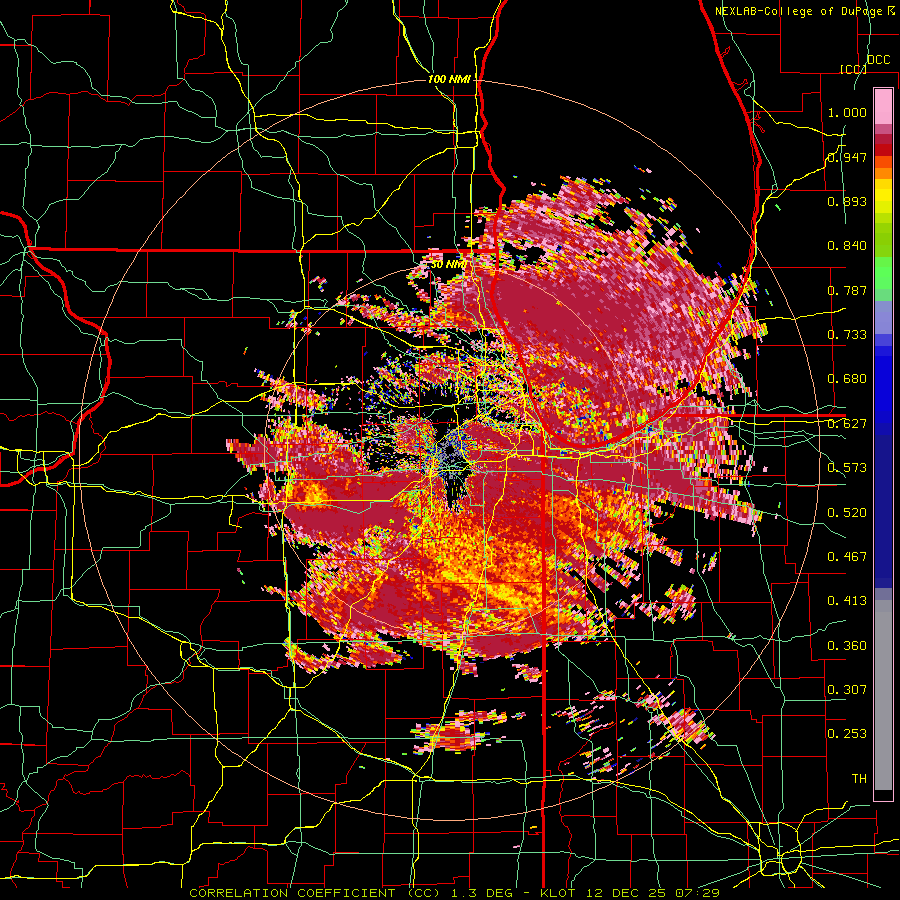Click the 0.307 scale value
This screenshot has width=900, height=900.
pyautogui.click(x=847, y=690)
